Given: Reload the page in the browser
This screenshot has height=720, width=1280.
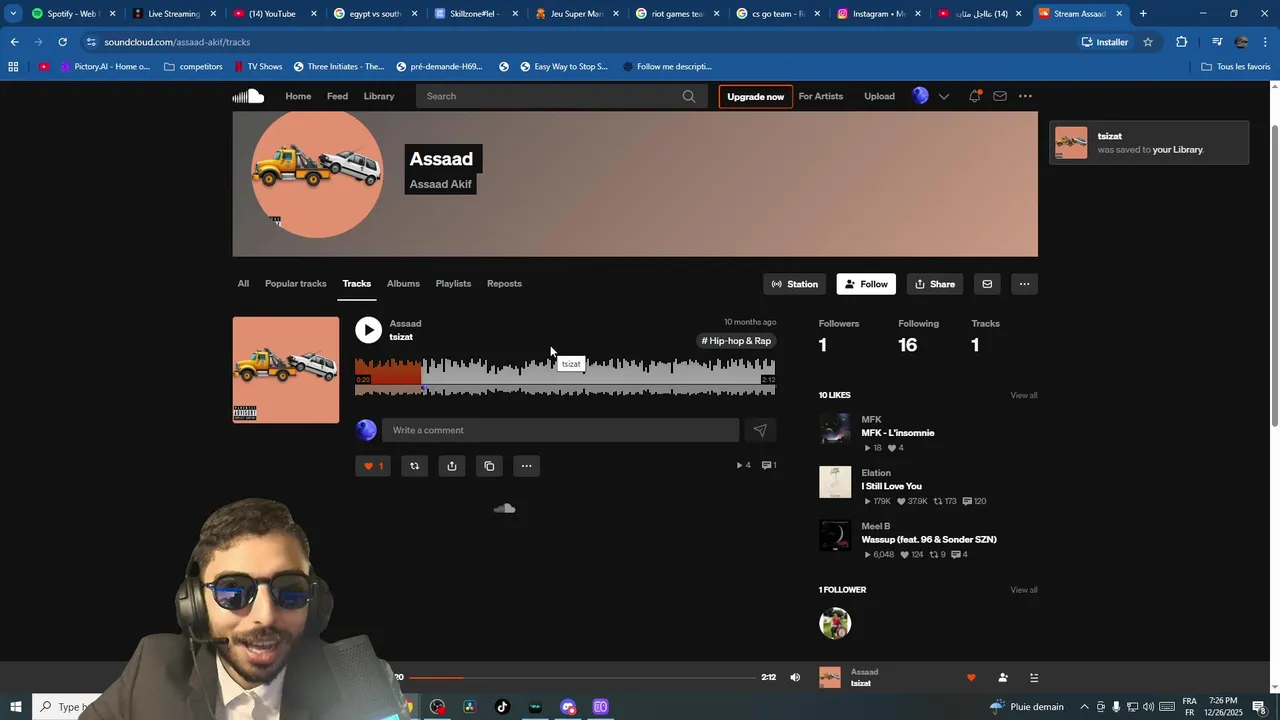Looking at the screenshot, I should coord(62,42).
